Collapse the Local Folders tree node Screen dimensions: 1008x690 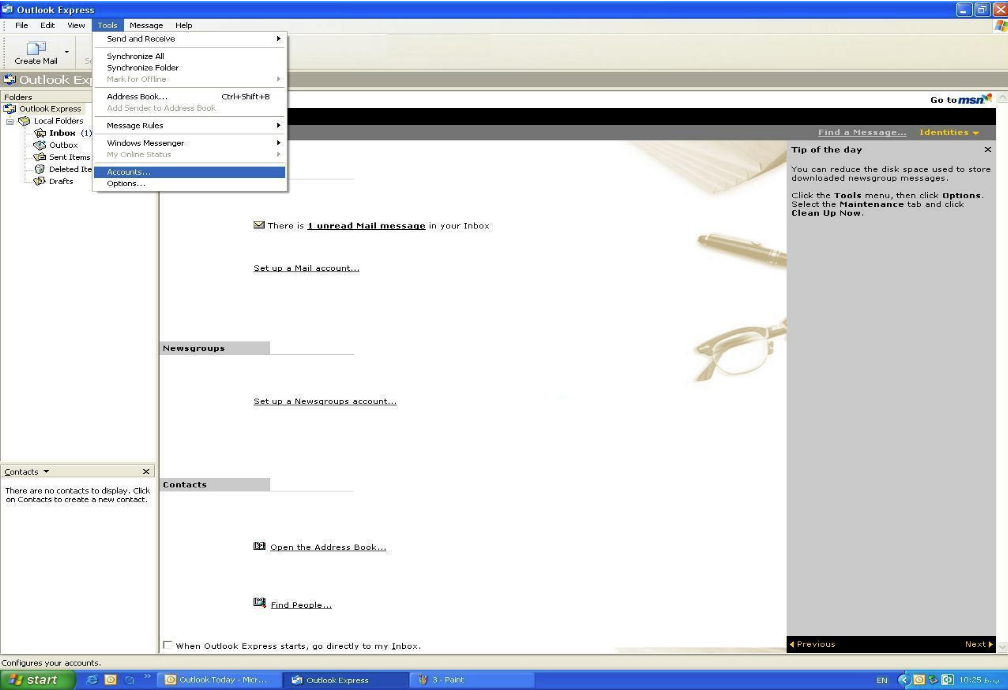(10, 121)
